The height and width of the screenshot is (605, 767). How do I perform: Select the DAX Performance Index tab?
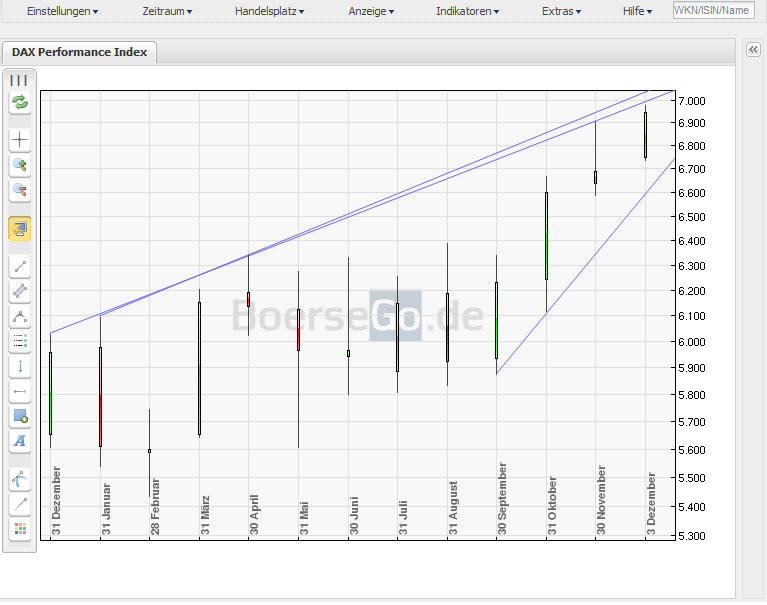pos(79,52)
